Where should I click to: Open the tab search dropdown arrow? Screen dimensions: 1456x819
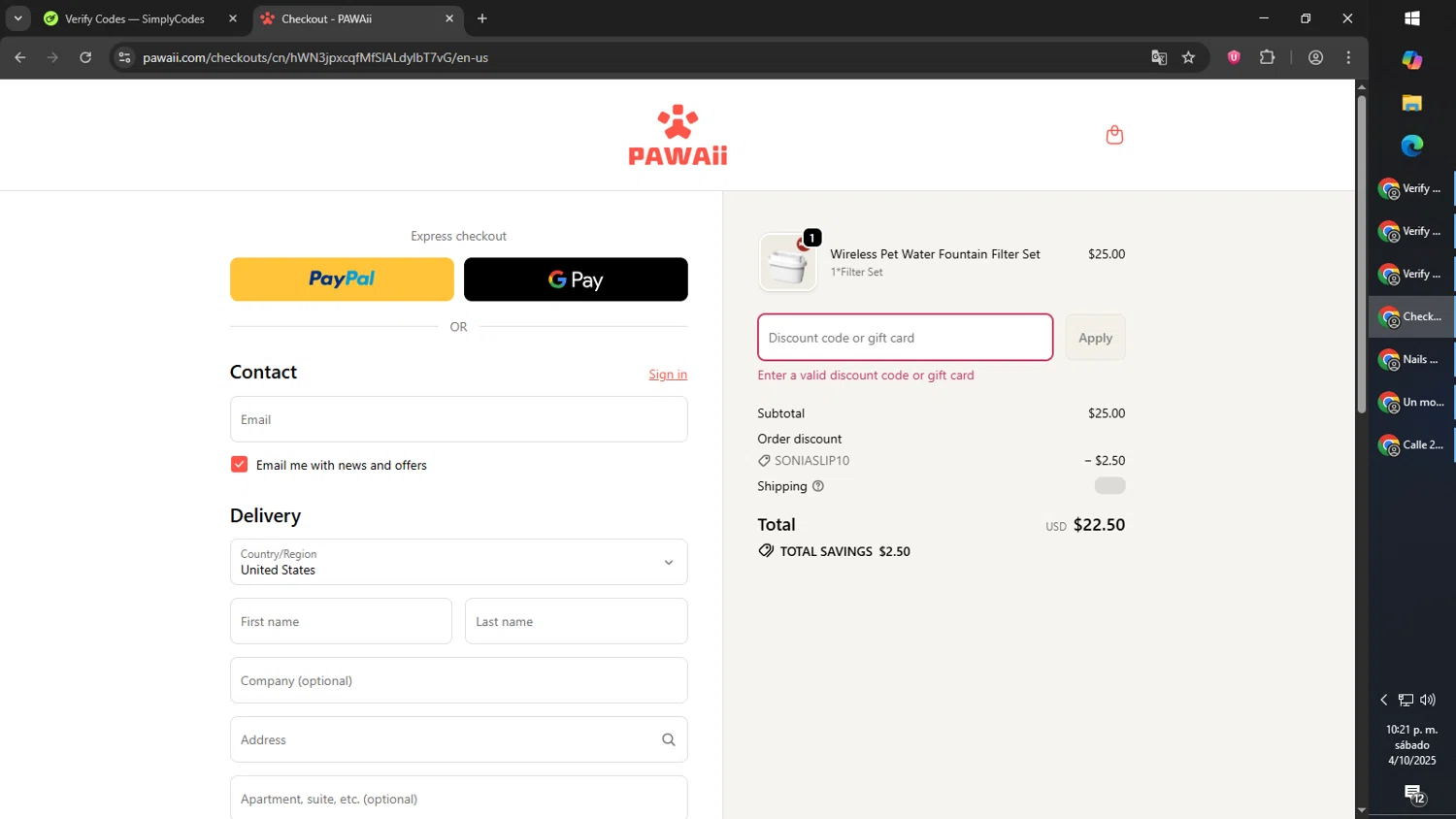click(17, 18)
